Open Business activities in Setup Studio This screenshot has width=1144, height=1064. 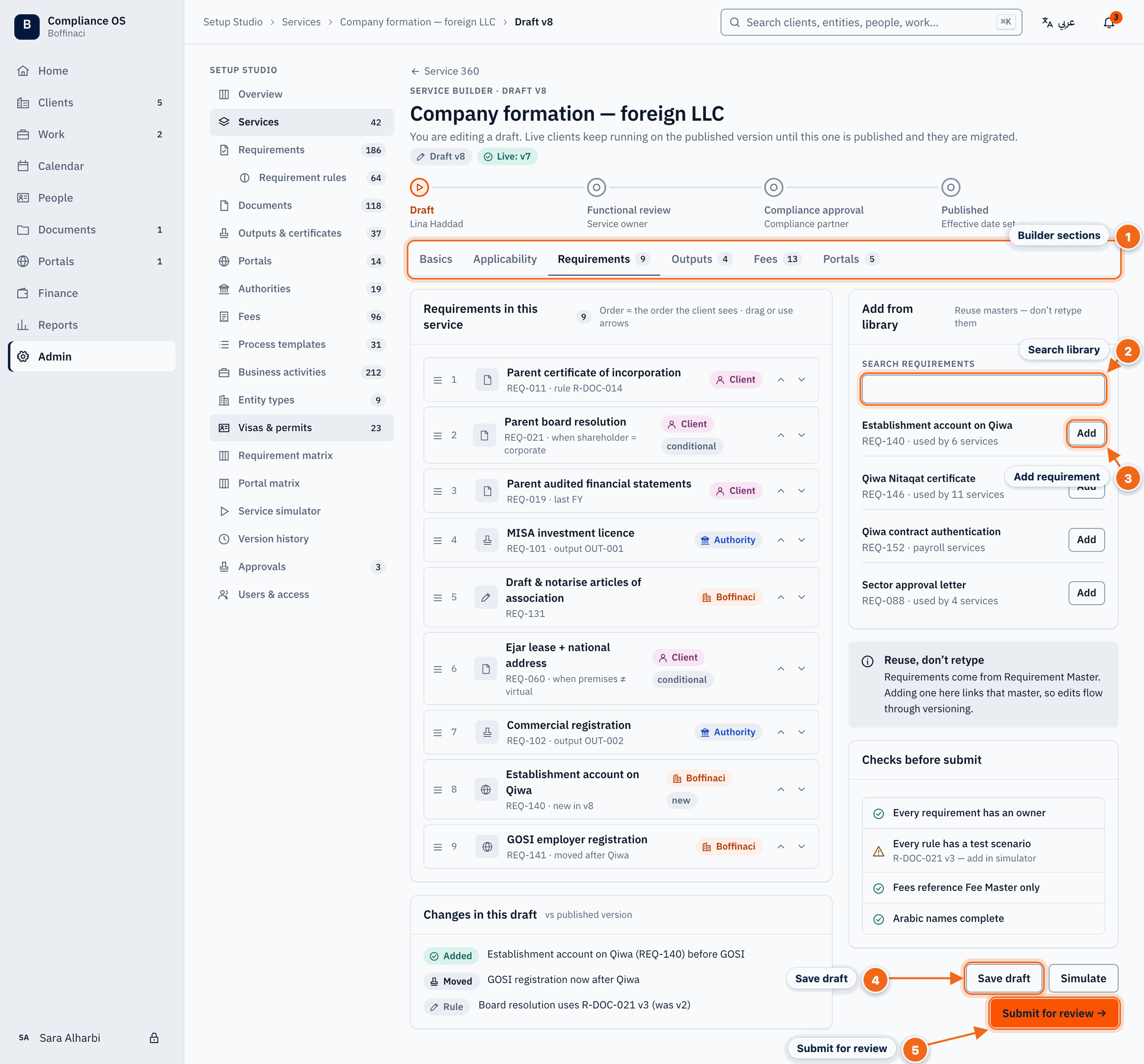click(x=302, y=372)
